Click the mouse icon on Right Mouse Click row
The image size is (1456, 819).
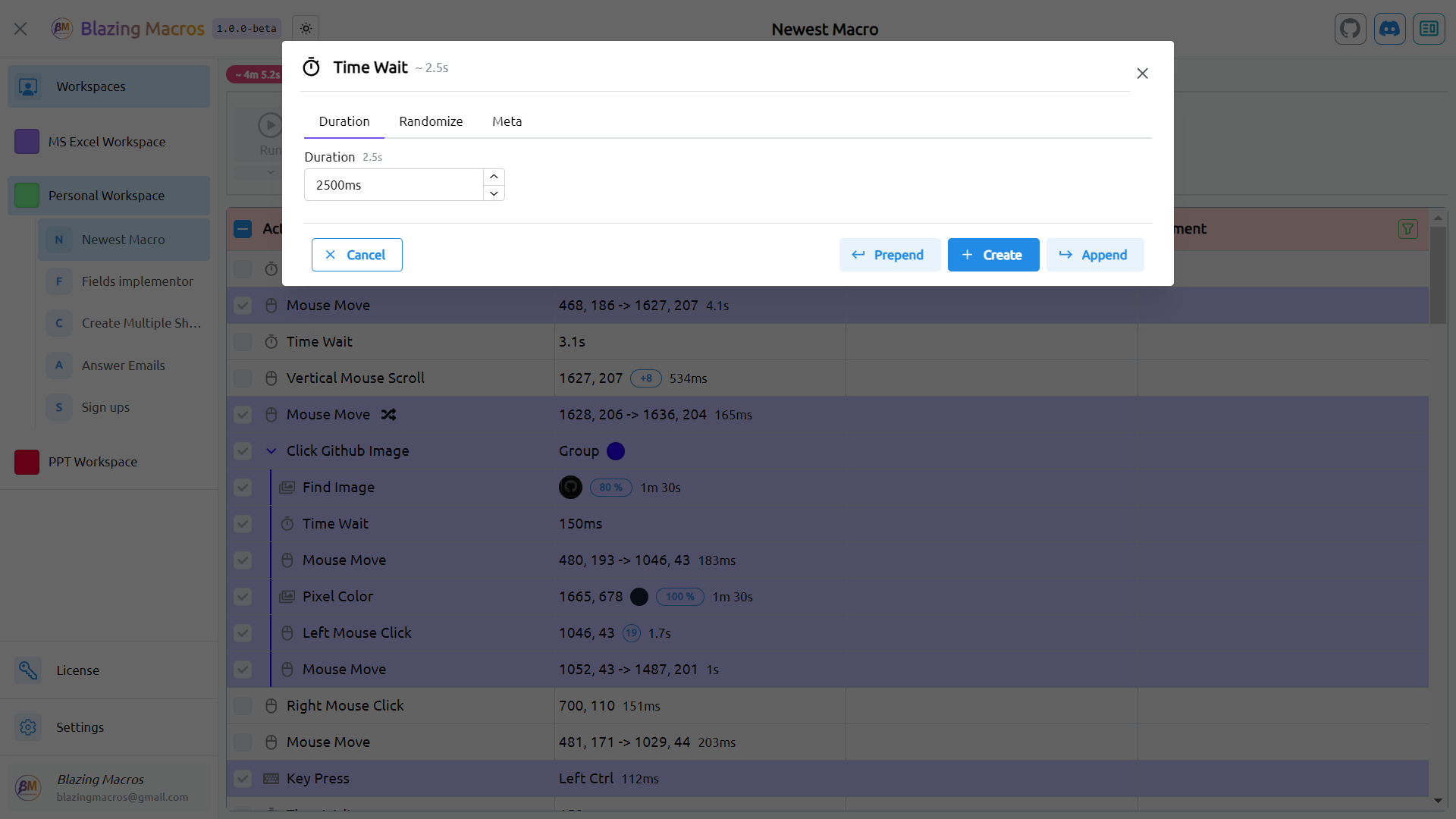click(271, 706)
